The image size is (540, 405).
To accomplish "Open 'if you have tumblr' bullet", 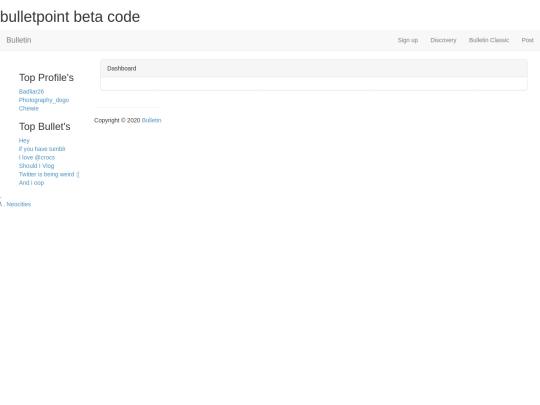I will click(42, 149).
